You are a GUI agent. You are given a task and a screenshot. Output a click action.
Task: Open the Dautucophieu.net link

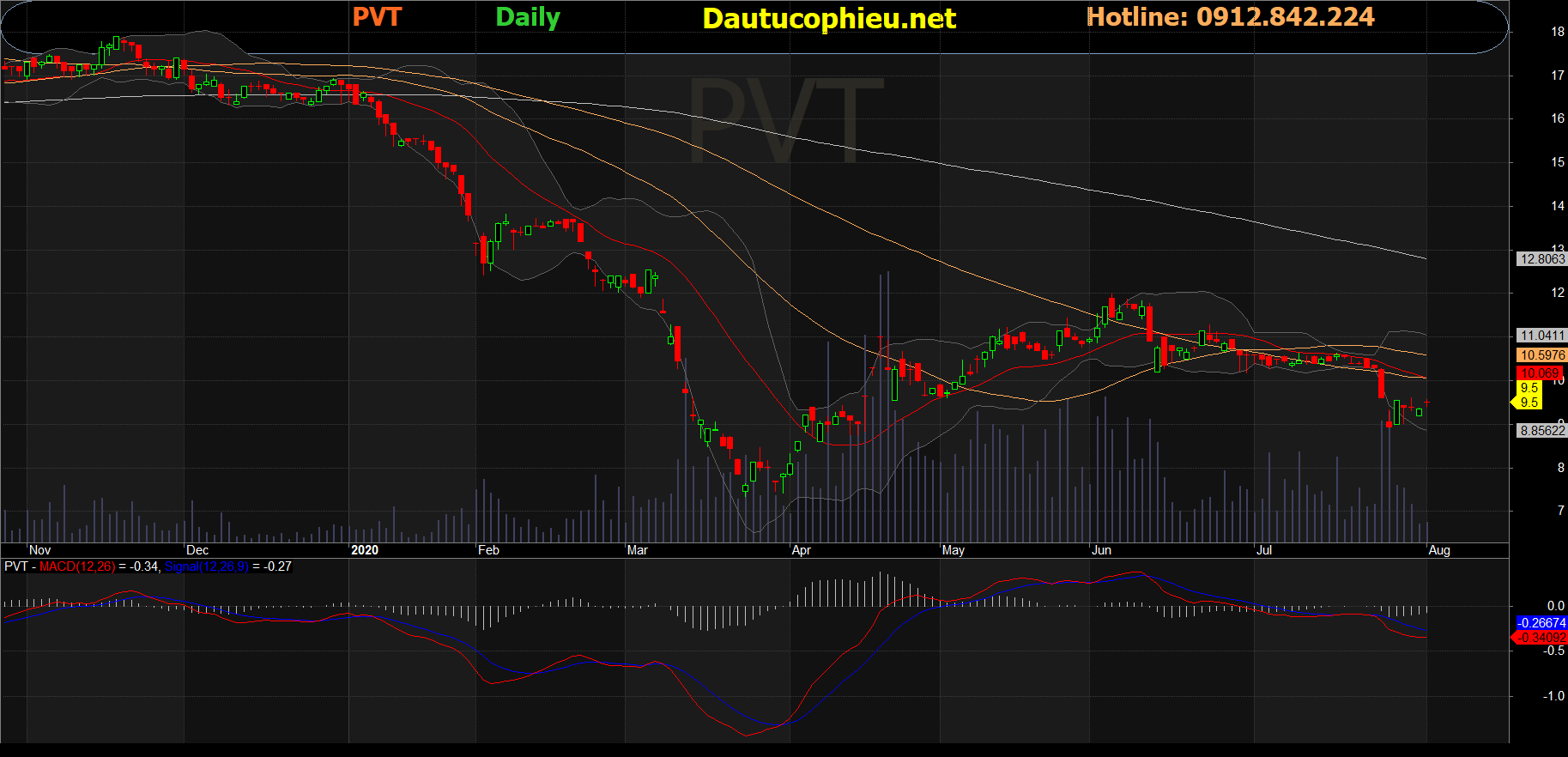[828, 18]
